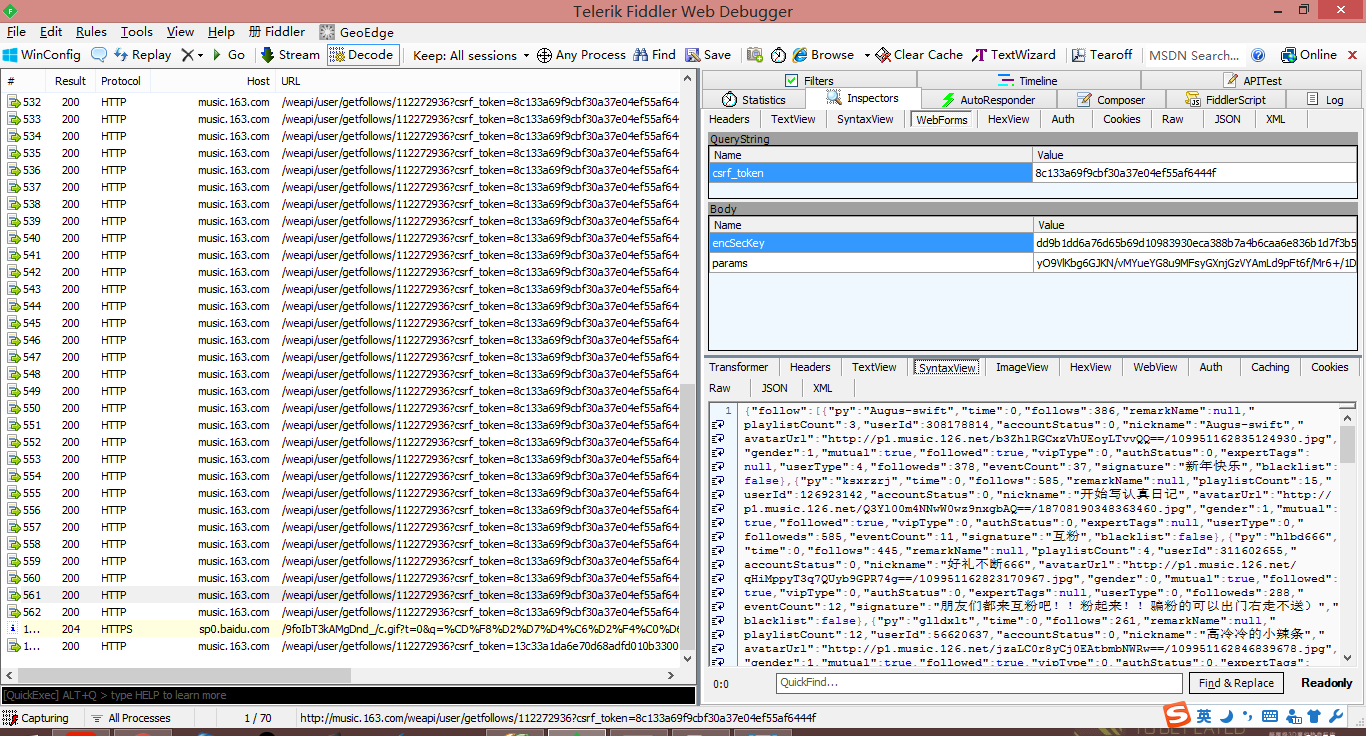Switch to the Filters tab
This screenshot has height=736, width=1366.
tap(809, 81)
